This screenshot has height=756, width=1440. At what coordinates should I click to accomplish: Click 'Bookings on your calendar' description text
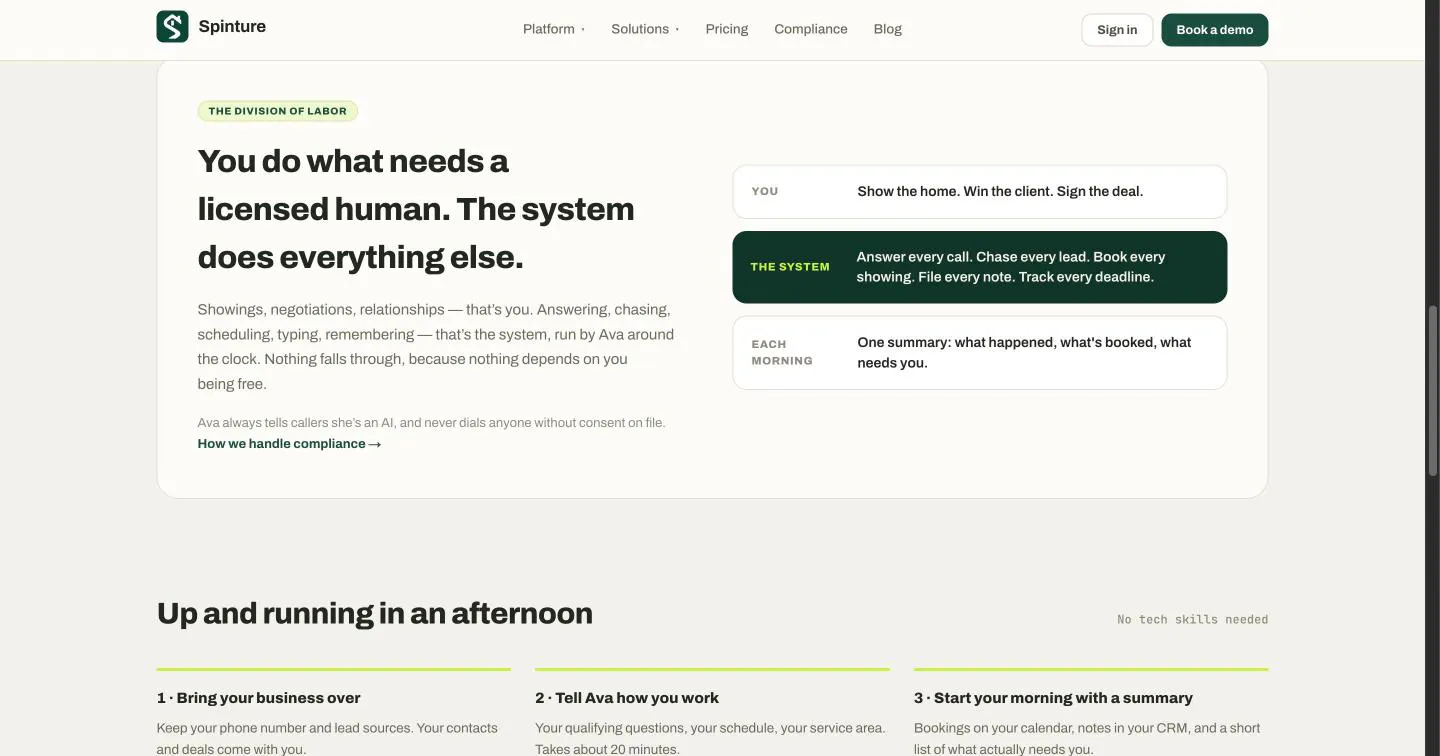click(x=1087, y=738)
